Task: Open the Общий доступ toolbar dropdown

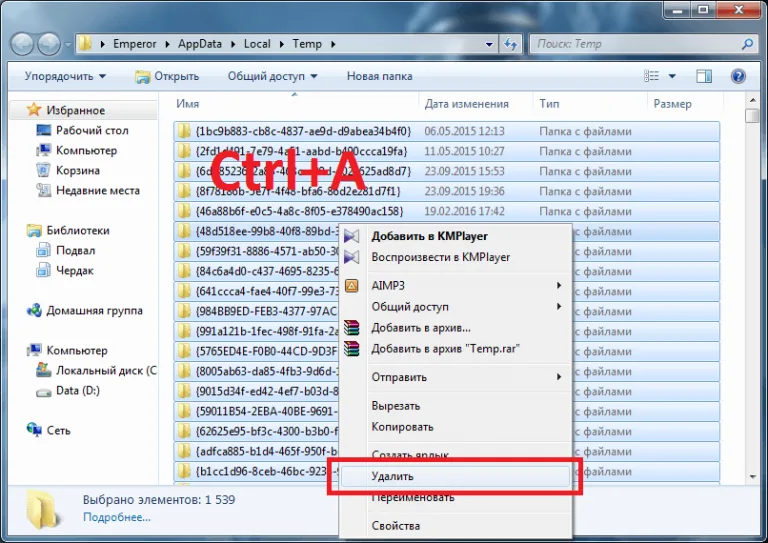Action: click(x=272, y=76)
